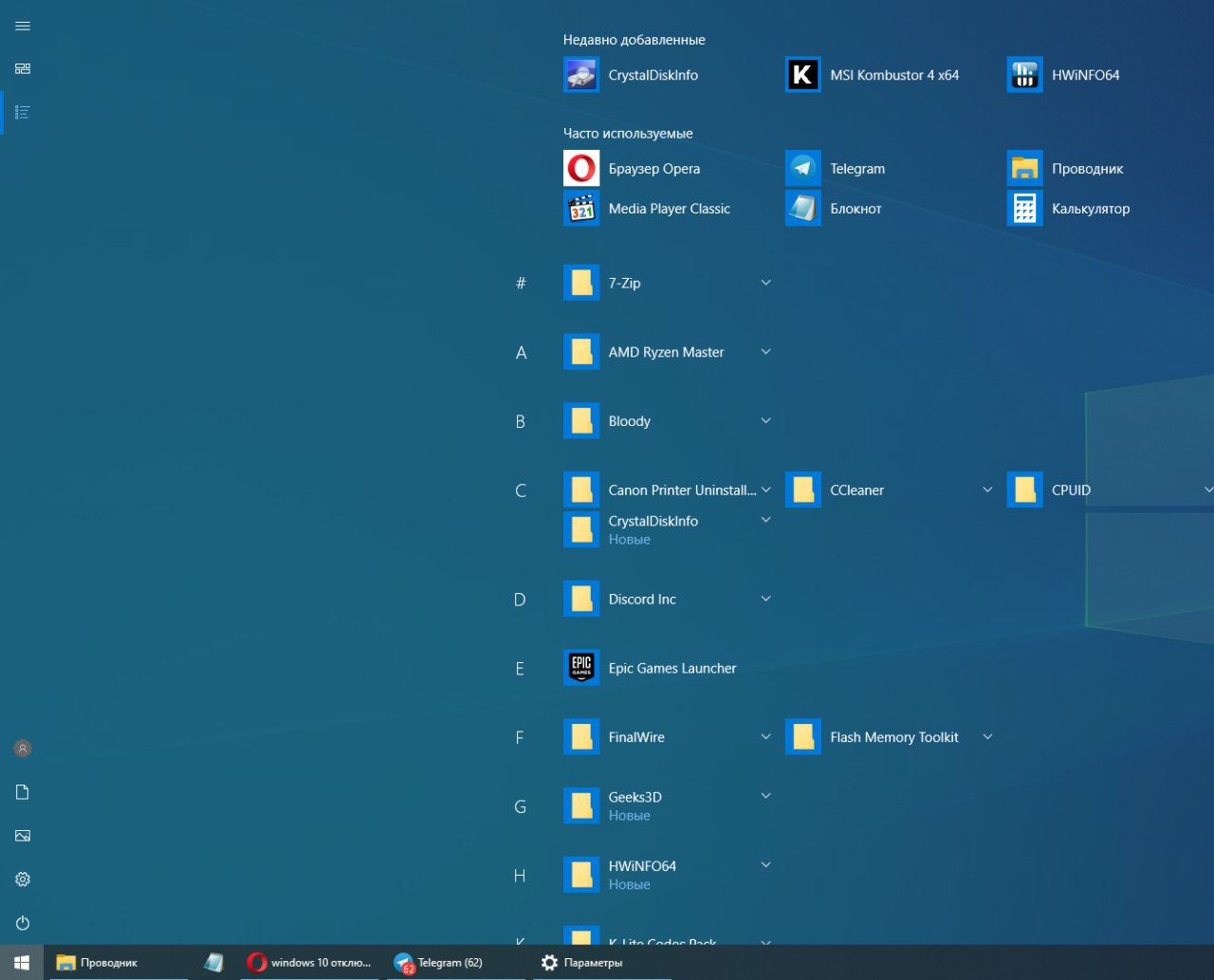Open CrystalDiskInfo from recently added

(668, 75)
